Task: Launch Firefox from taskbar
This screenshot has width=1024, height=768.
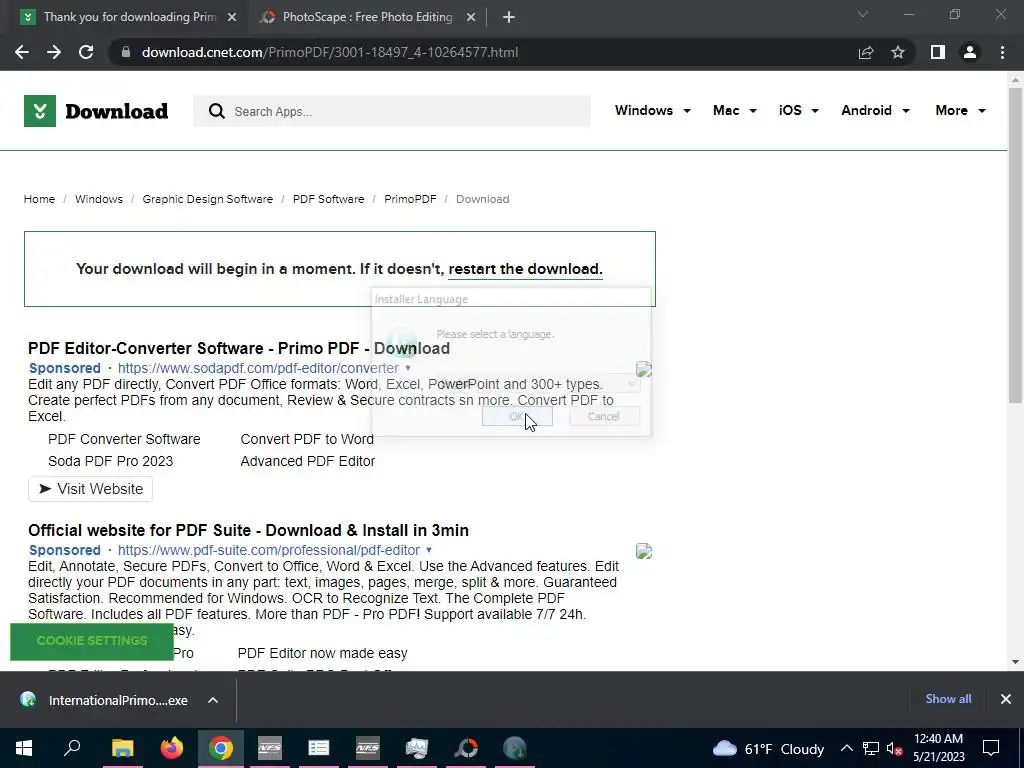Action: (172, 748)
